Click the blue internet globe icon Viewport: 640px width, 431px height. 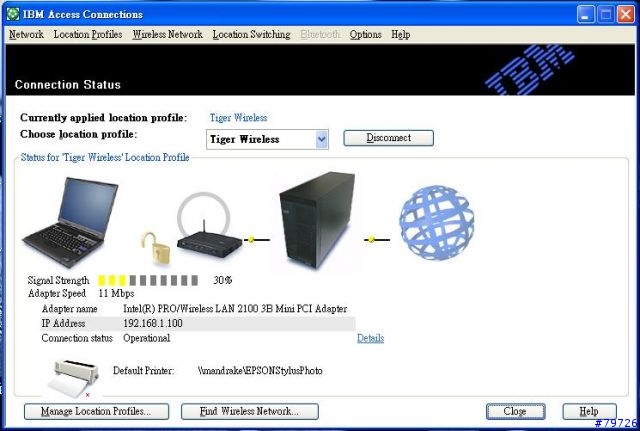[x=436, y=222]
